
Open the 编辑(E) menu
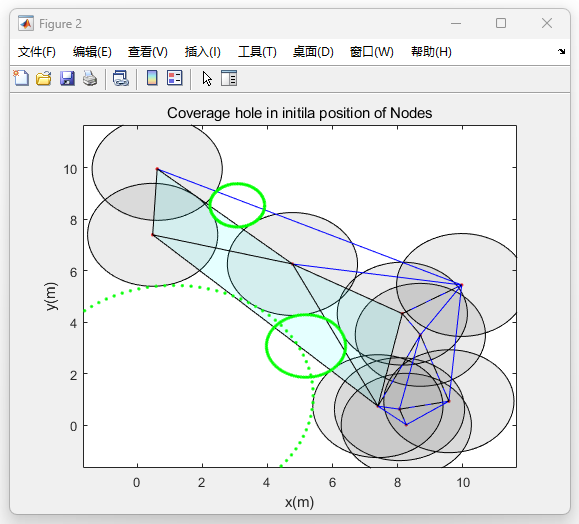point(92,52)
